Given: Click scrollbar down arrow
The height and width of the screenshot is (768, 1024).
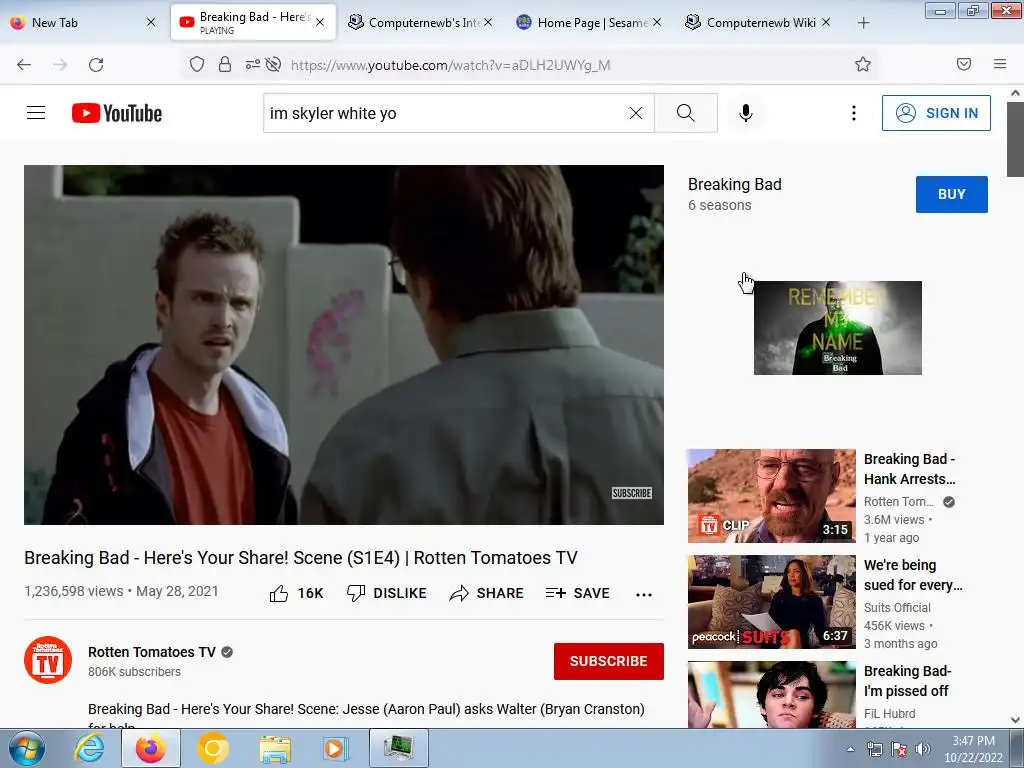Looking at the screenshot, I should click(x=1015, y=720).
